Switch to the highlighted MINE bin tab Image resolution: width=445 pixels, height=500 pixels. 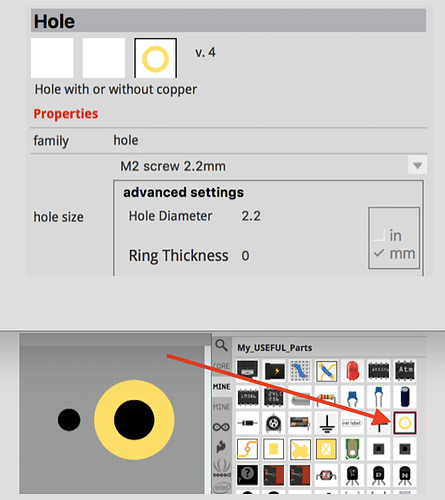(x=222, y=387)
